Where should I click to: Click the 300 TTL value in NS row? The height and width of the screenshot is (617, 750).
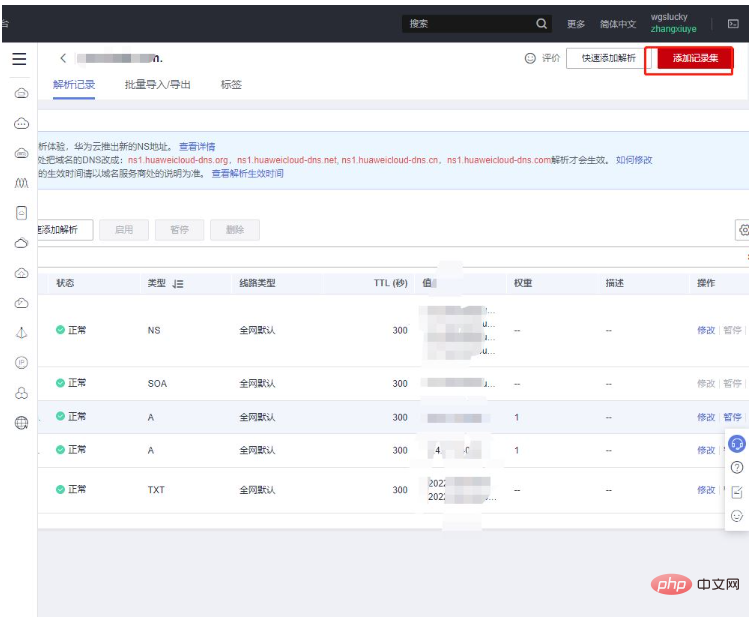pyautogui.click(x=400, y=331)
